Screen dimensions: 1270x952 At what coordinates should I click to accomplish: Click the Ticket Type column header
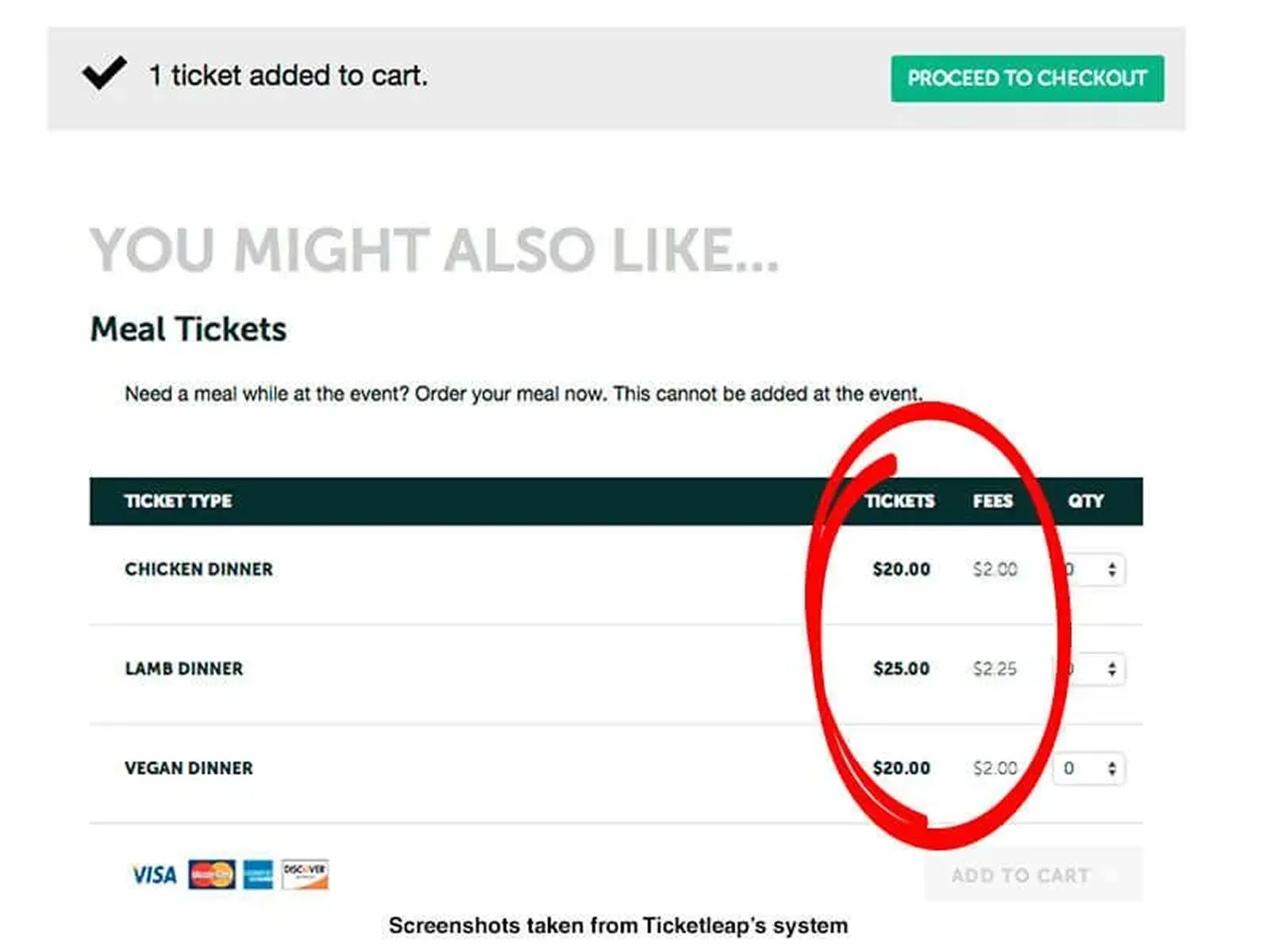pyautogui.click(x=178, y=501)
